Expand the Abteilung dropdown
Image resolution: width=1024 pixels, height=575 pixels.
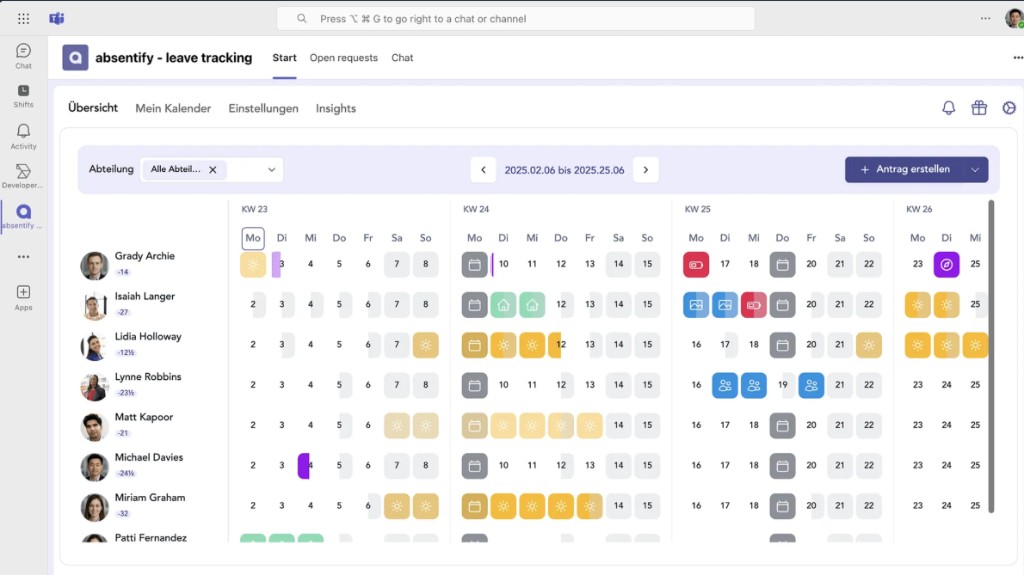[x=271, y=170]
